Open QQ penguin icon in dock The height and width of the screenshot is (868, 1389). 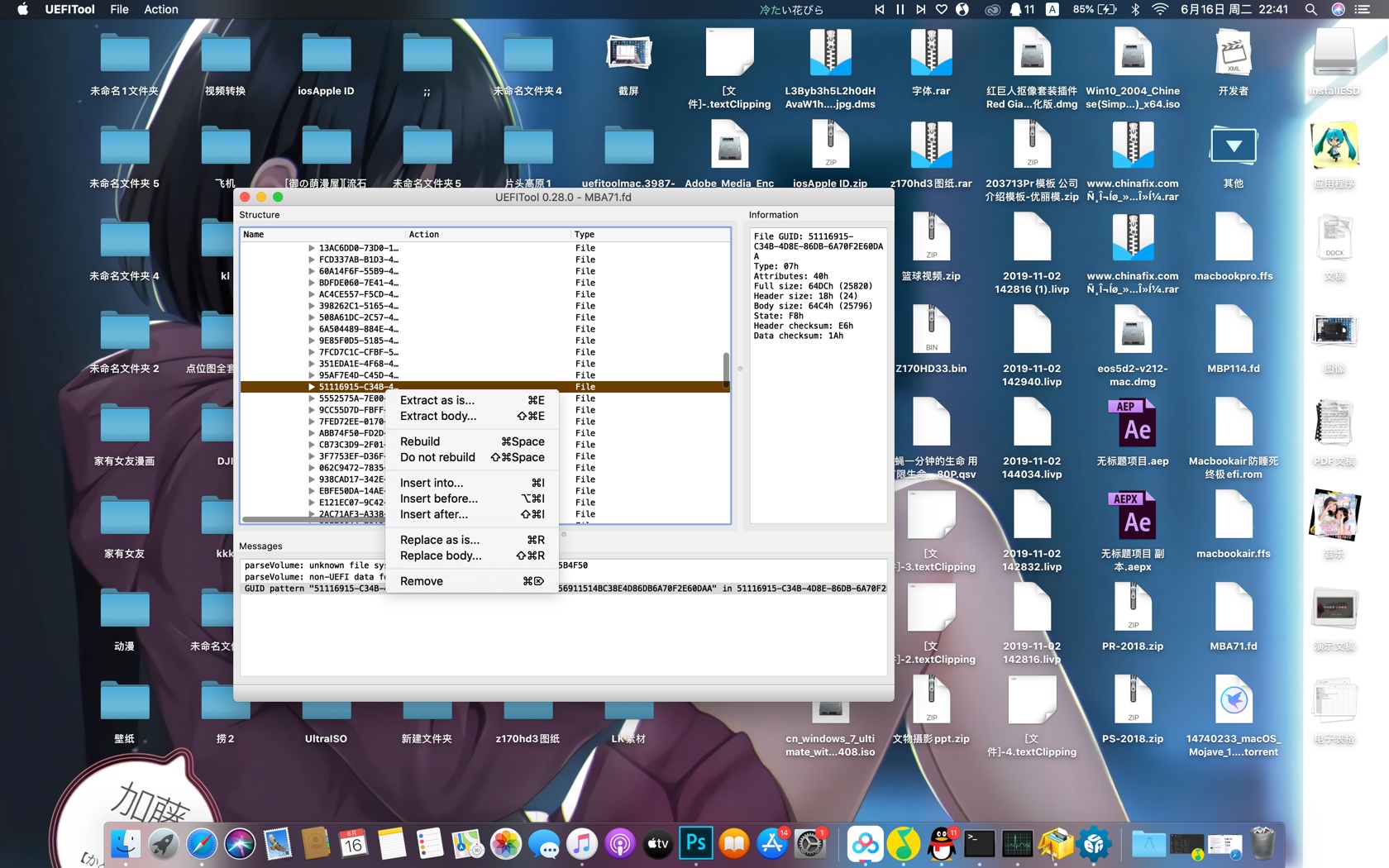[942, 844]
